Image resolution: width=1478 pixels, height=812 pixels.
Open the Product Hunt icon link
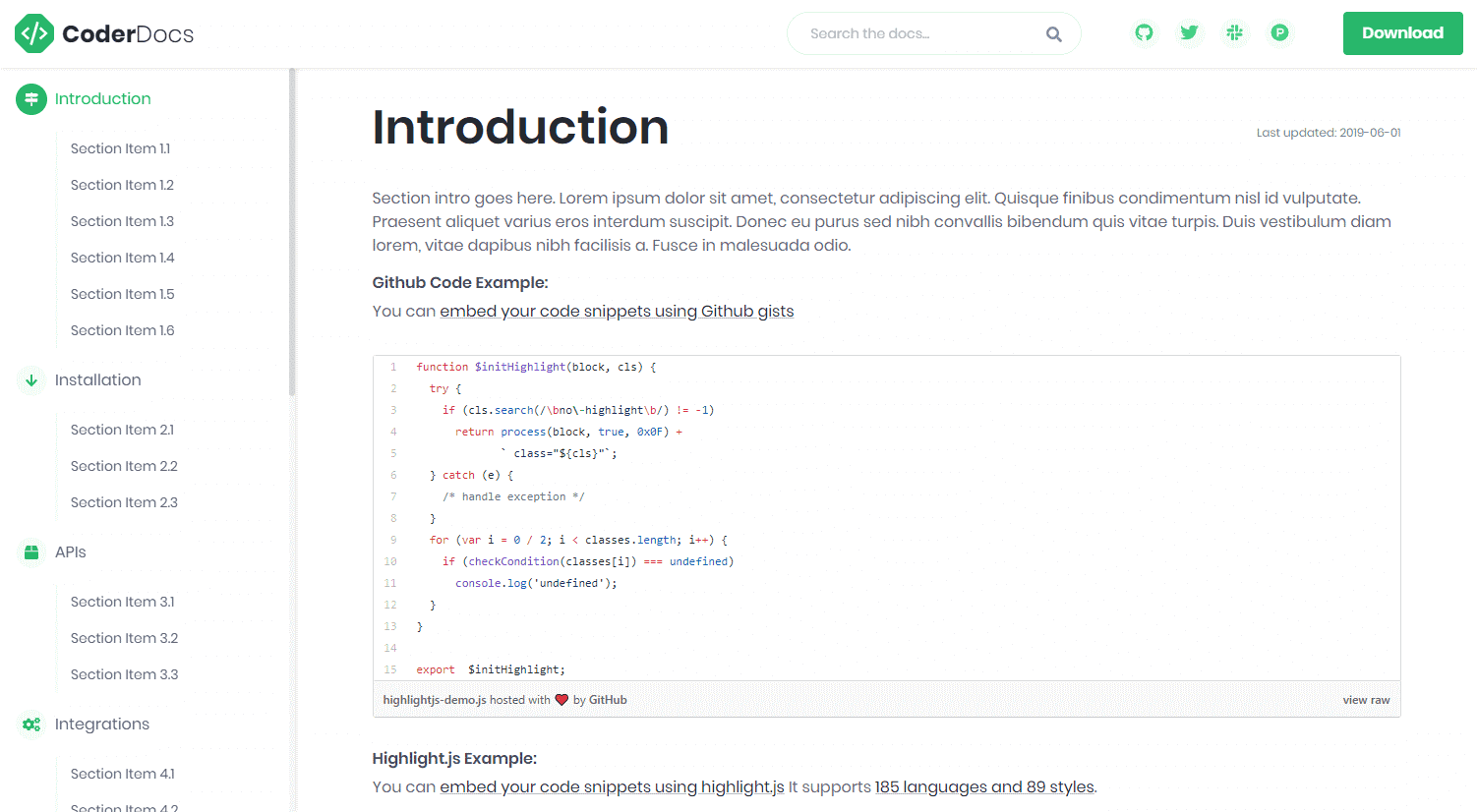[1279, 33]
